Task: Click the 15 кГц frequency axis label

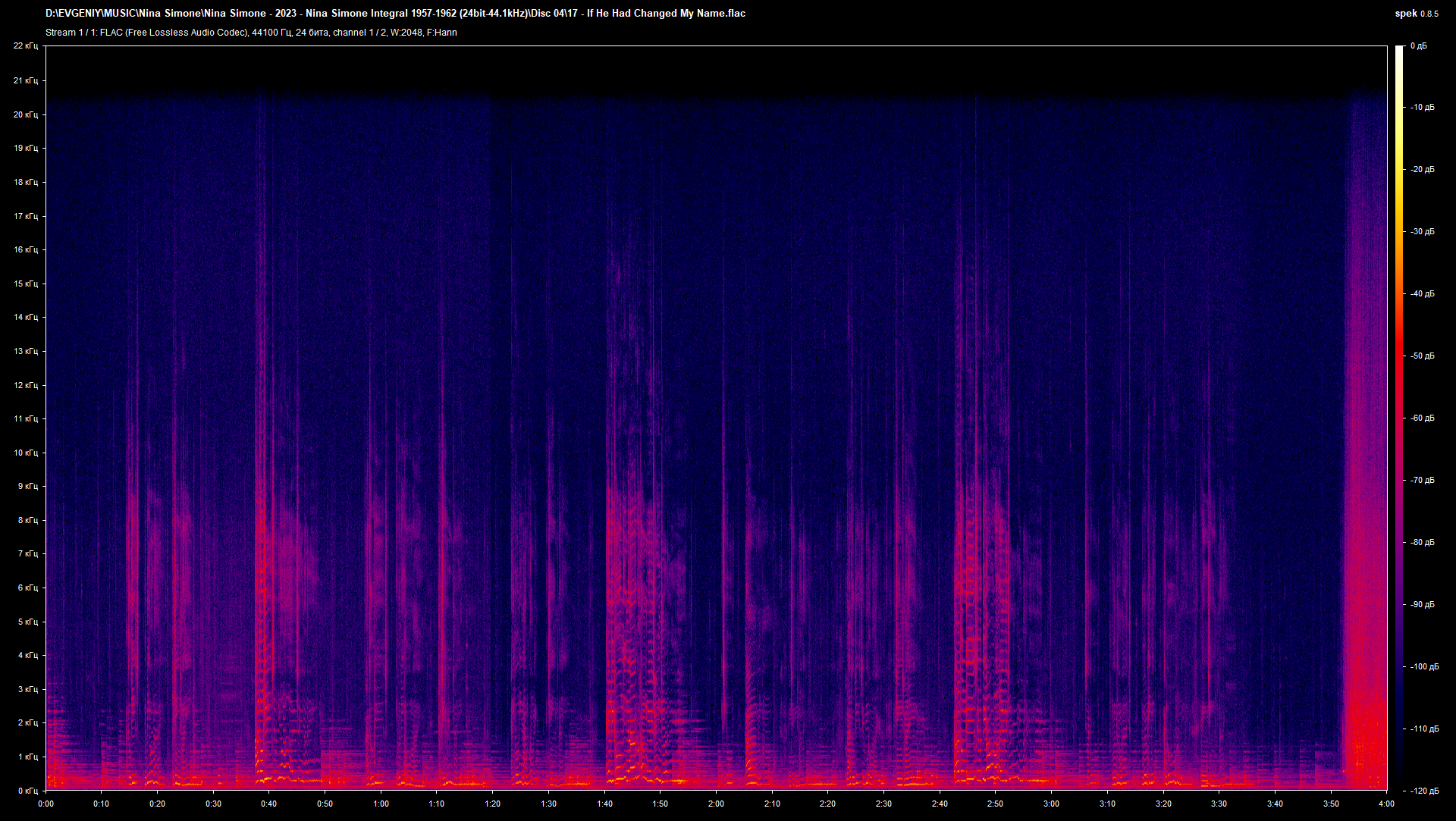Action: (25, 284)
